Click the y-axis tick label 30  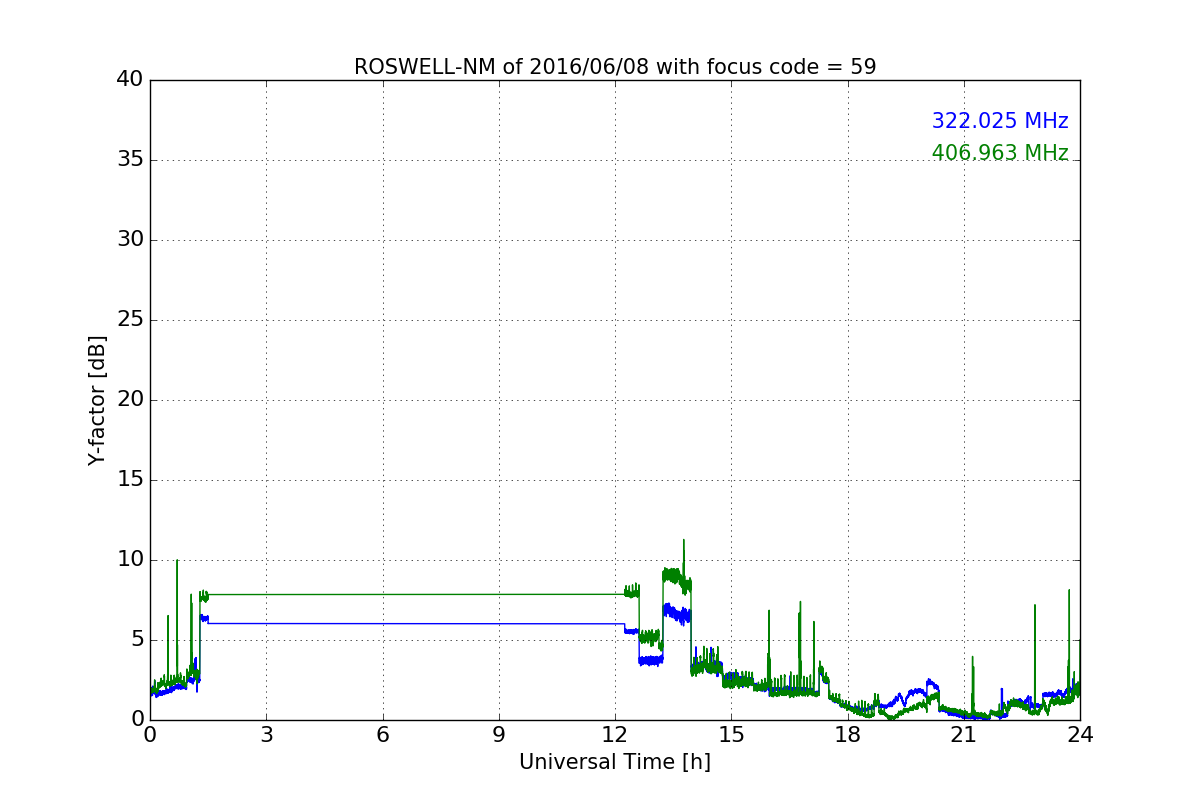pyautogui.click(x=130, y=240)
